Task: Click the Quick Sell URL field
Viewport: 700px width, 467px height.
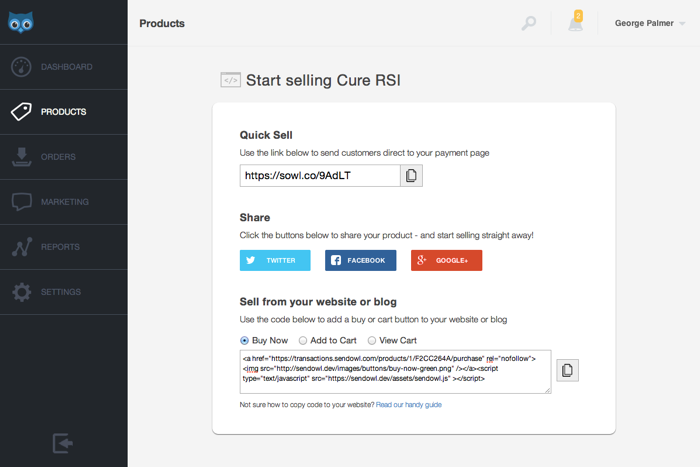Action: pos(320,176)
